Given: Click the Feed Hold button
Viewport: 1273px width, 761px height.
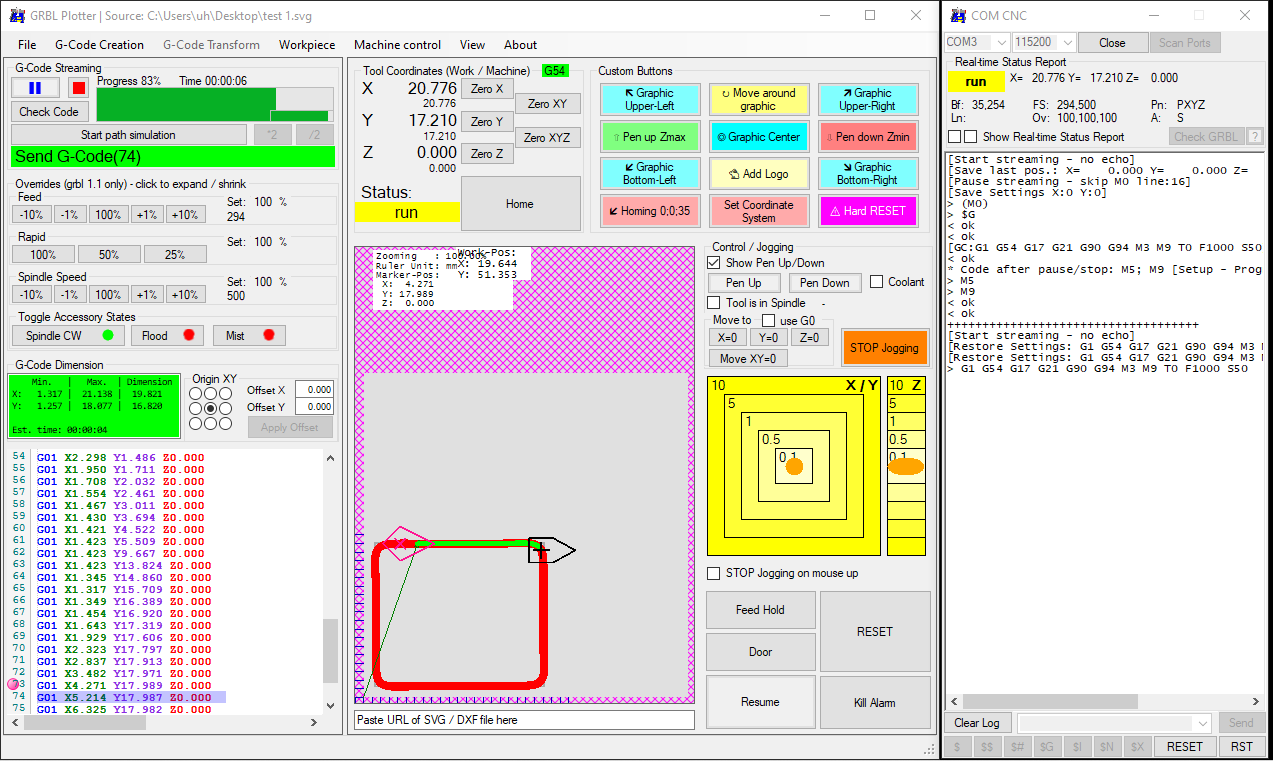Looking at the screenshot, I should 760,610.
